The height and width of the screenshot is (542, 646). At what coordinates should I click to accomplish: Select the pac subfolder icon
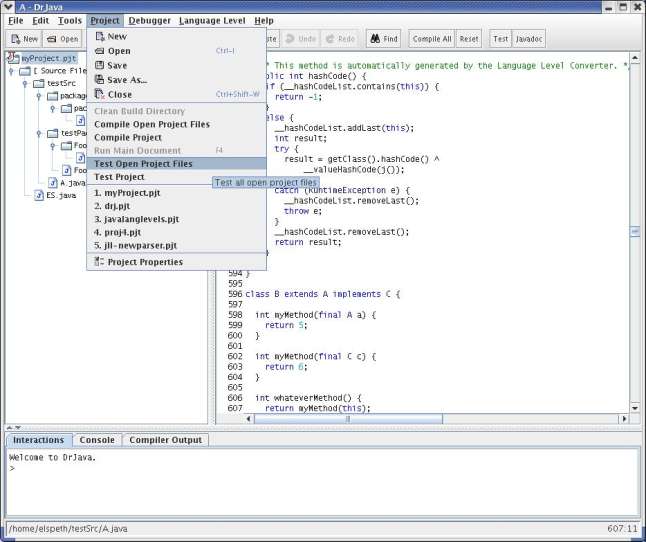coord(66,108)
